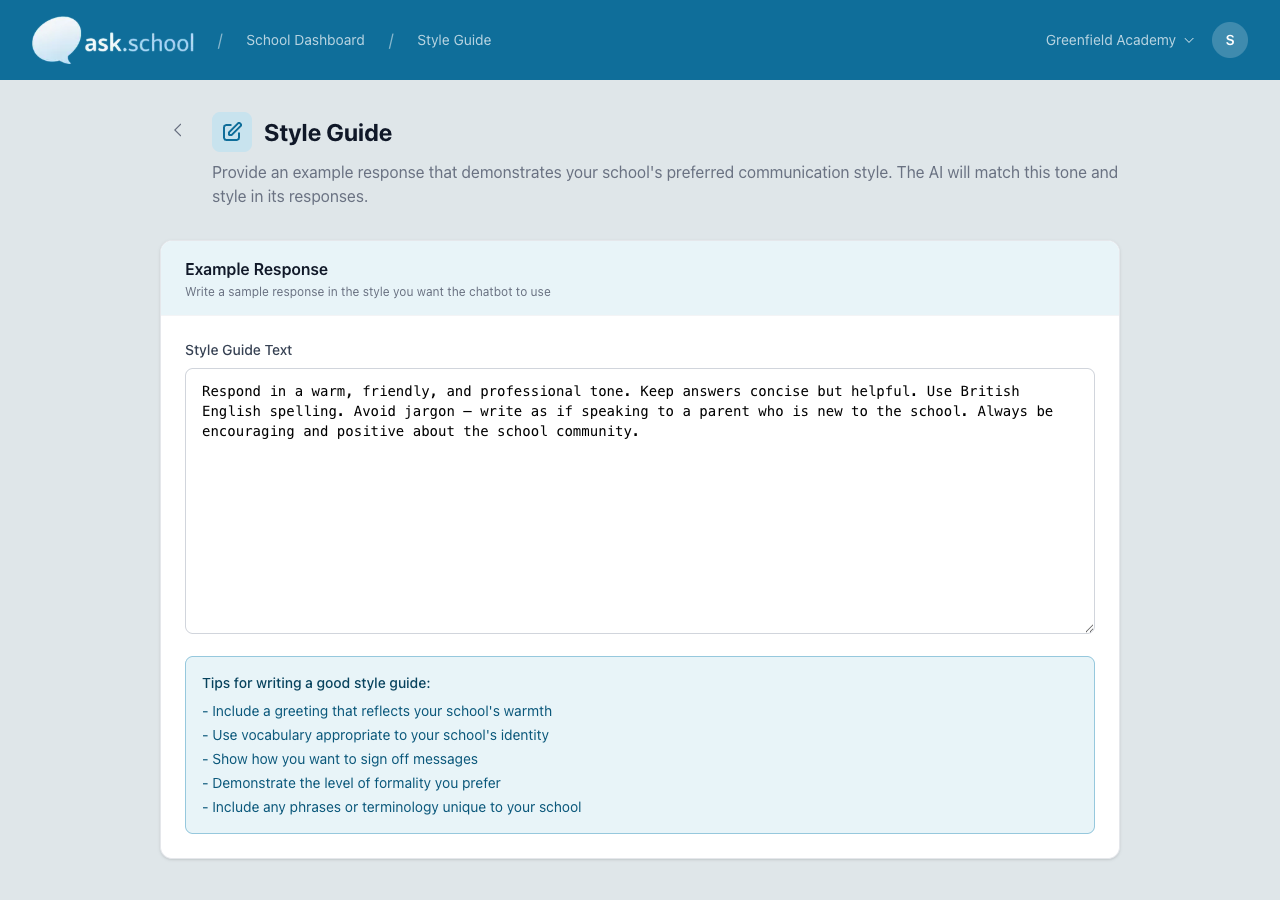Open the S user avatar menu
The width and height of the screenshot is (1280, 900).
tap(1230, 40)
